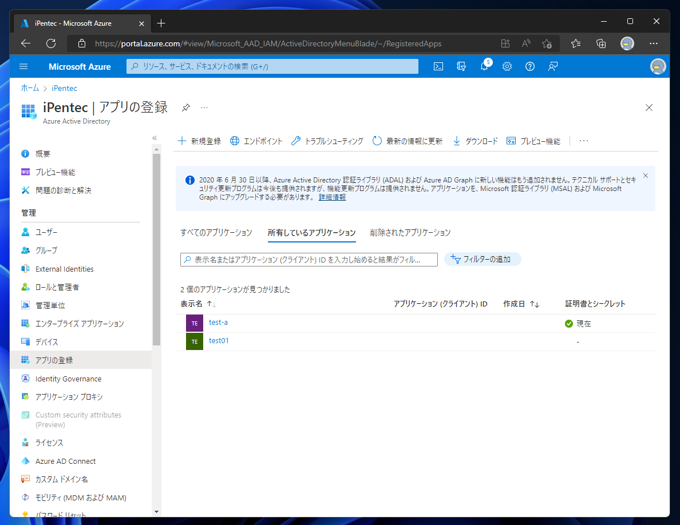Open モビリティ (MDM および MAM) in the left menu
The height and width of the screenshot is (525, 680).
(x=81, y=497)
